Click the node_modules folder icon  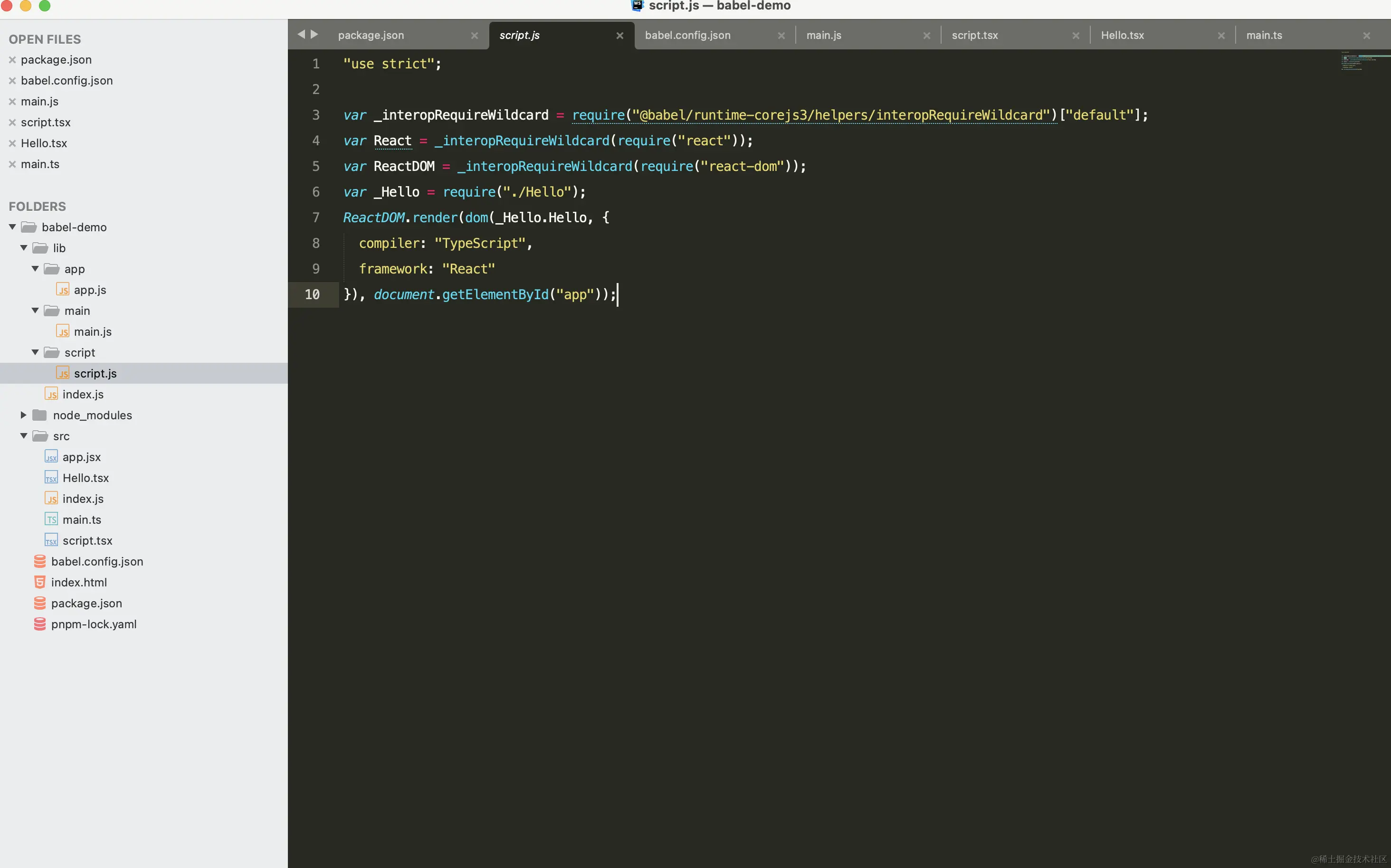(39, 415)
